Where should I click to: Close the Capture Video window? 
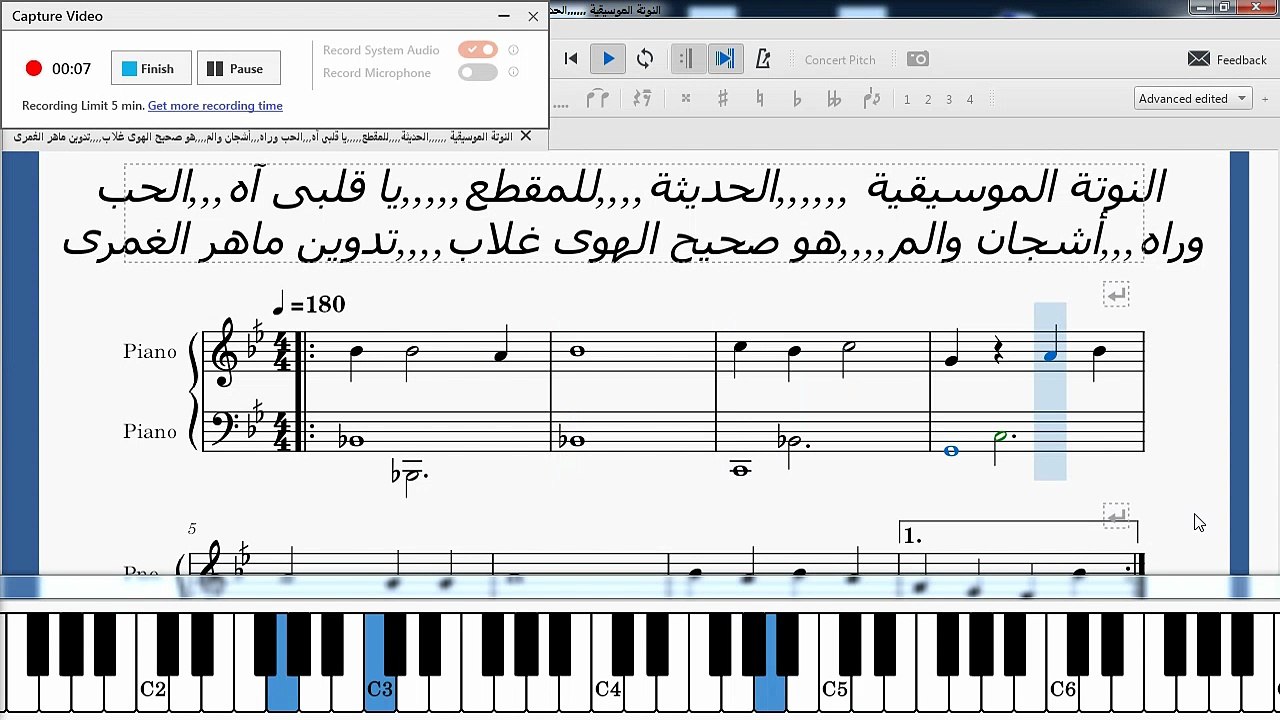(533, 16)
